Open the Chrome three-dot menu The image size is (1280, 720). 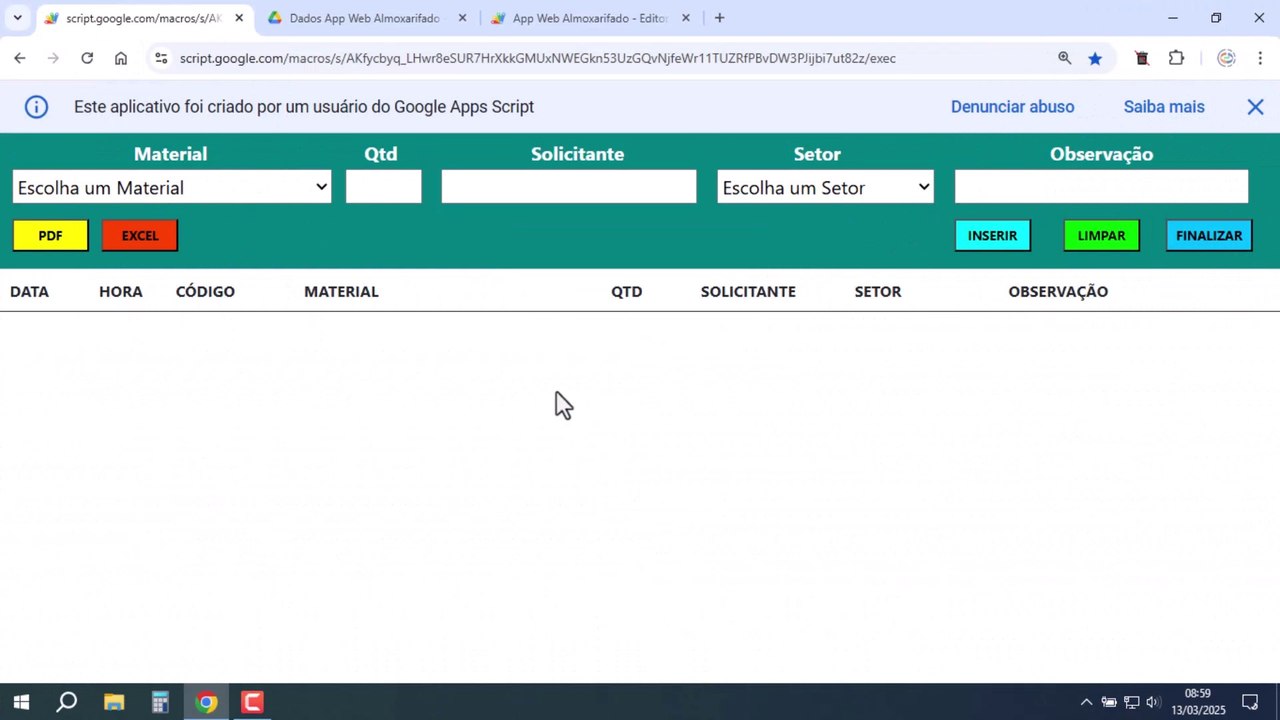pos(1259,58)
